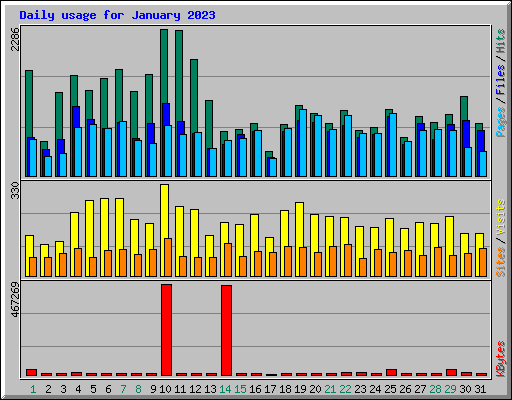Click the tall red KBytes bar for day 14
512x400 pixels.
pyautogui.click(x=226, y=330)
